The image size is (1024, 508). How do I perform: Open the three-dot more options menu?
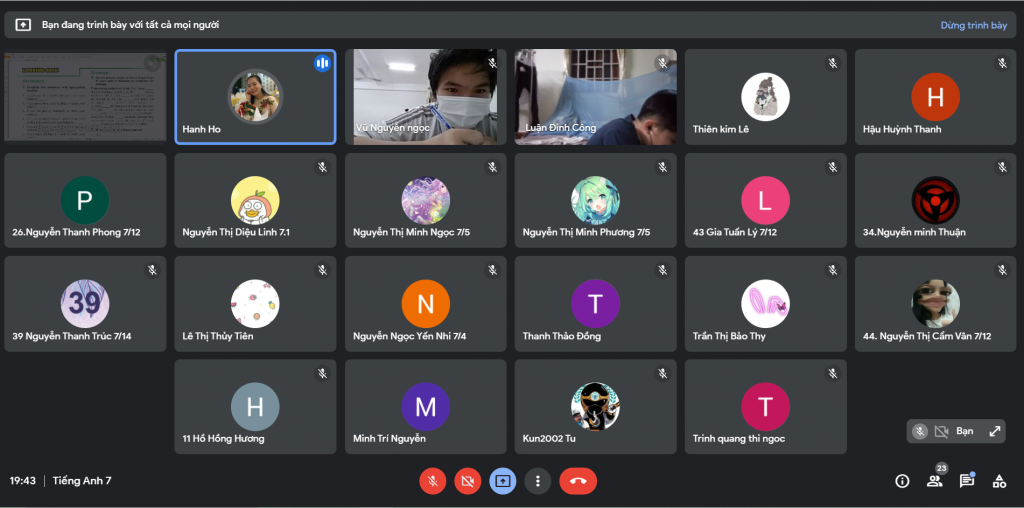coord(538,481)
